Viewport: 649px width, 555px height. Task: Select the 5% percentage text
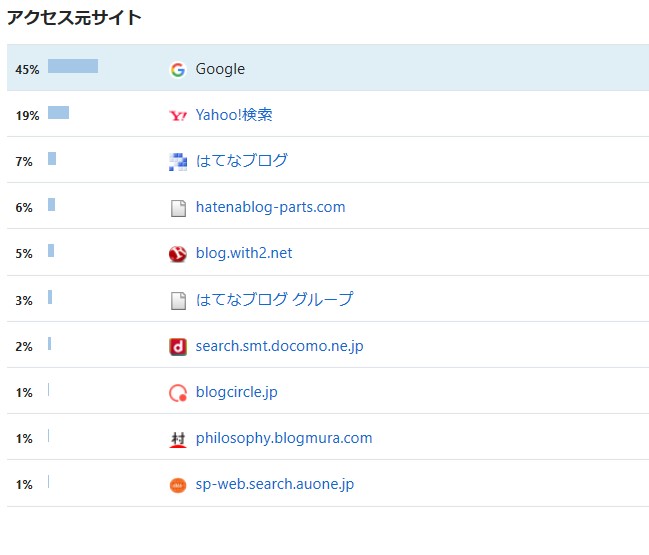(24, 254)
